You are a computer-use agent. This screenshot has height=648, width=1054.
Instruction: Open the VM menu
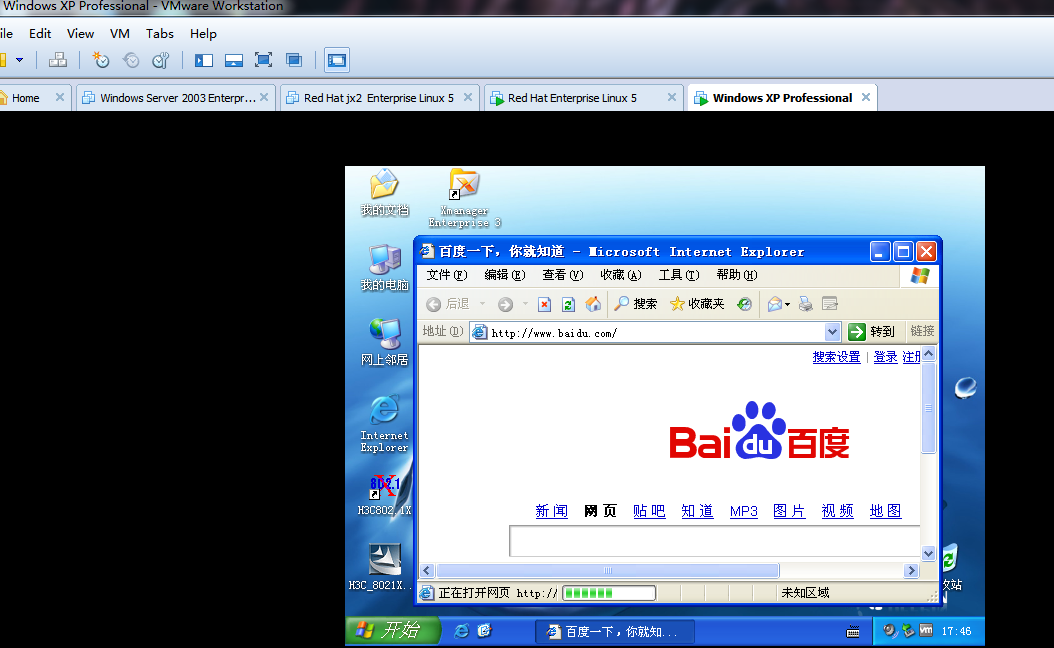coord(120,34)
